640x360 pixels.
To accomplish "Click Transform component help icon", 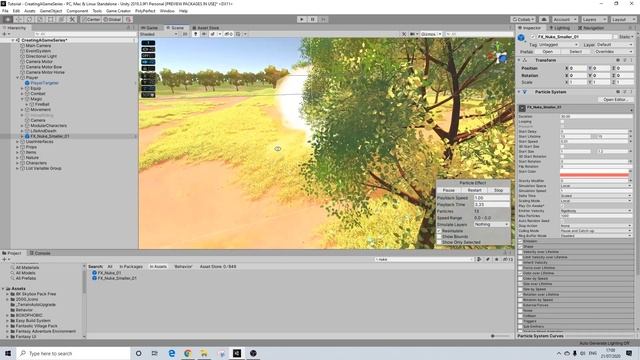I will click(x=618, y=60).
